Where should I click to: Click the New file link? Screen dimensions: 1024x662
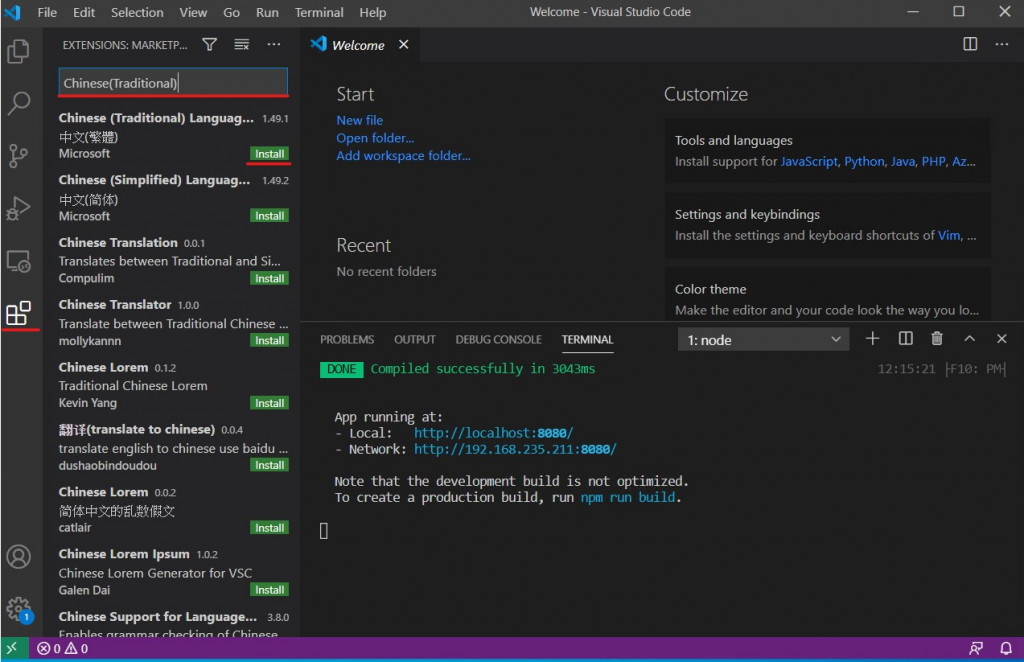[359, 120]
